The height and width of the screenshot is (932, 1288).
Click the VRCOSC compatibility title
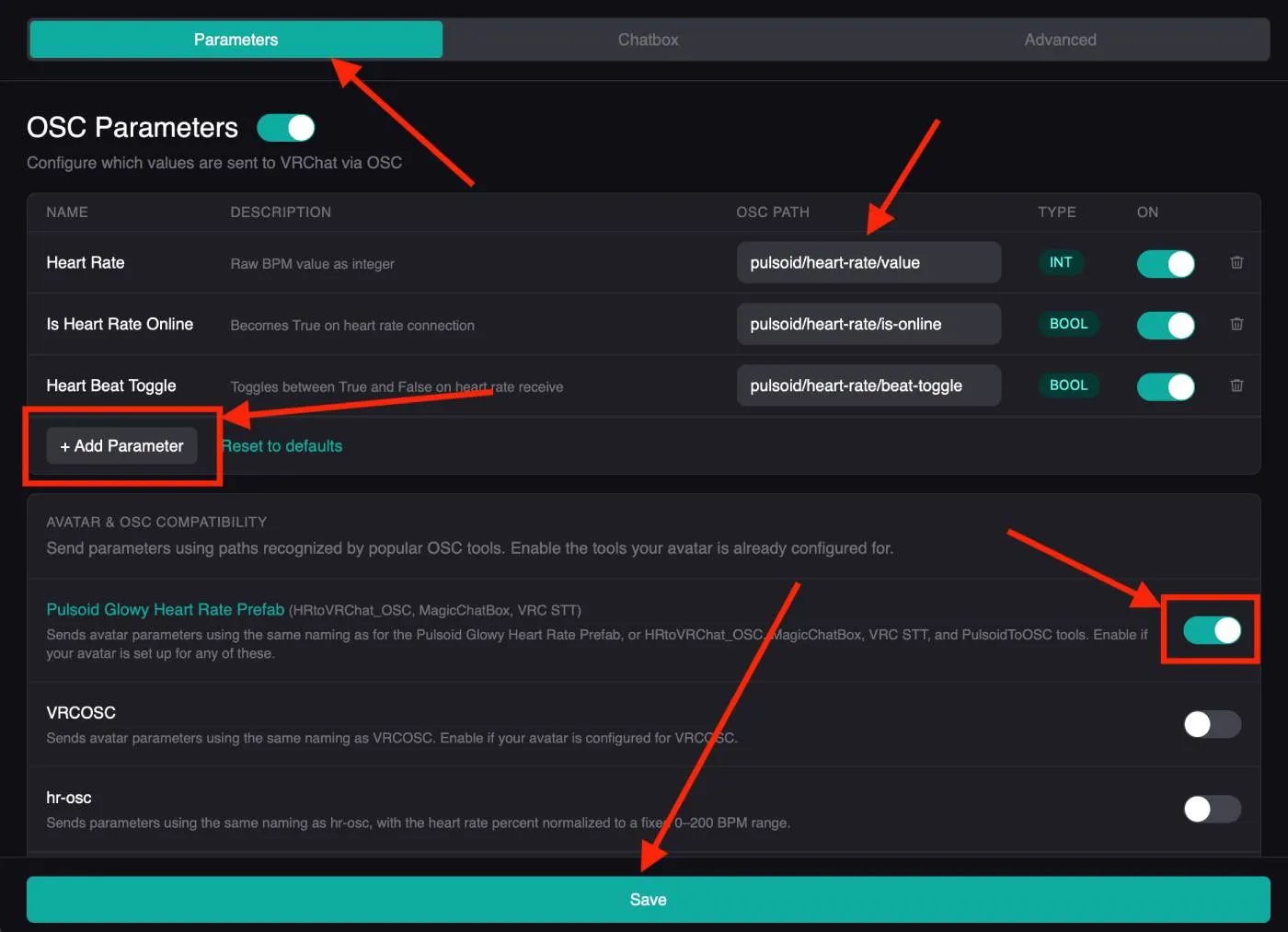click(81, 713)
